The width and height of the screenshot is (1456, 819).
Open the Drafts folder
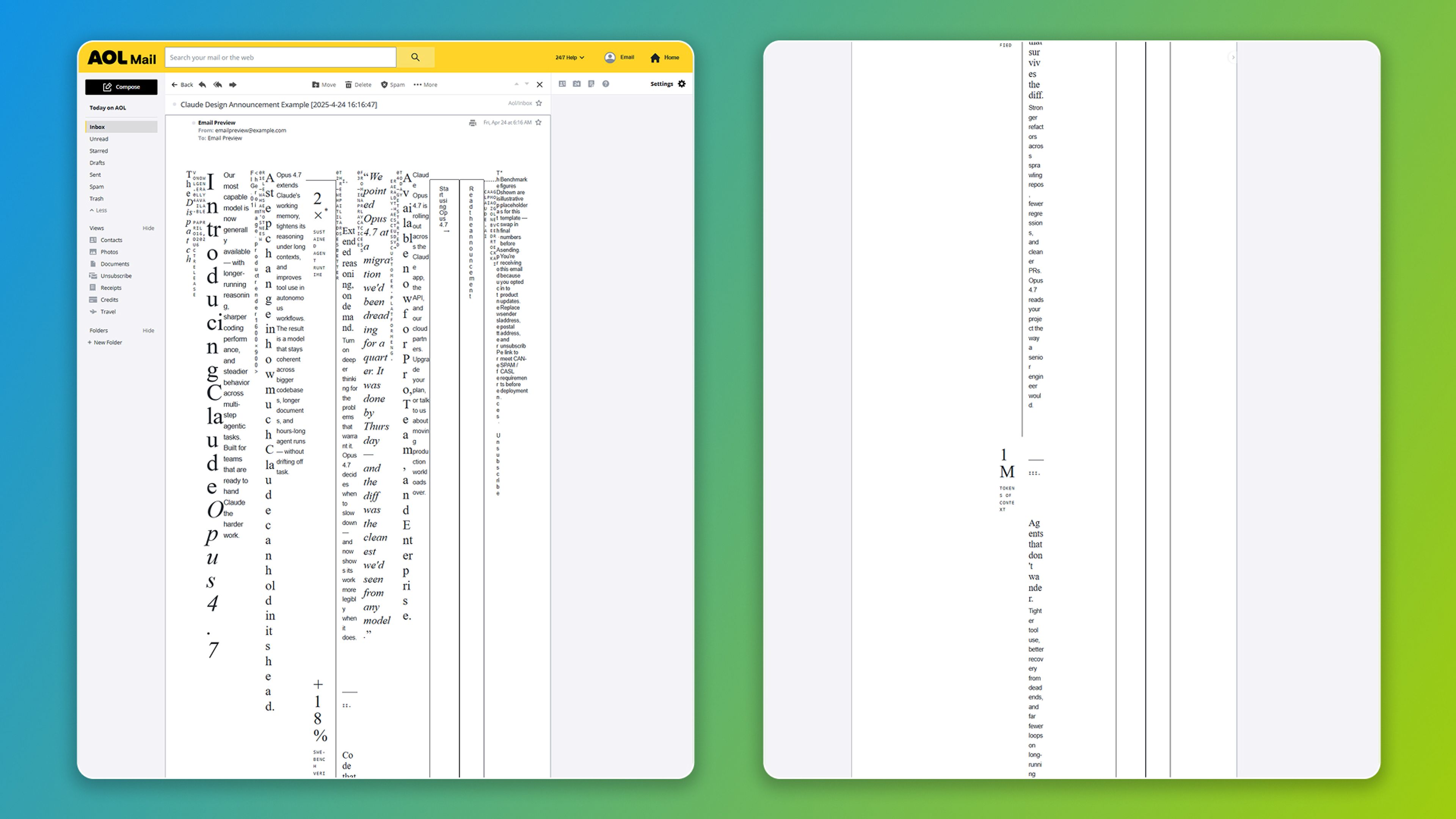97,163
